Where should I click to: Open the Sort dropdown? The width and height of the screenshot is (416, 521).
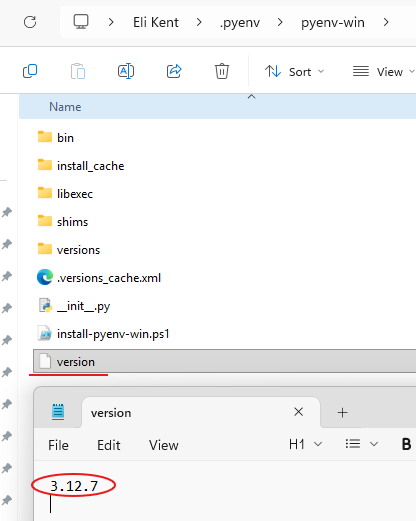(x=294, y=72)
